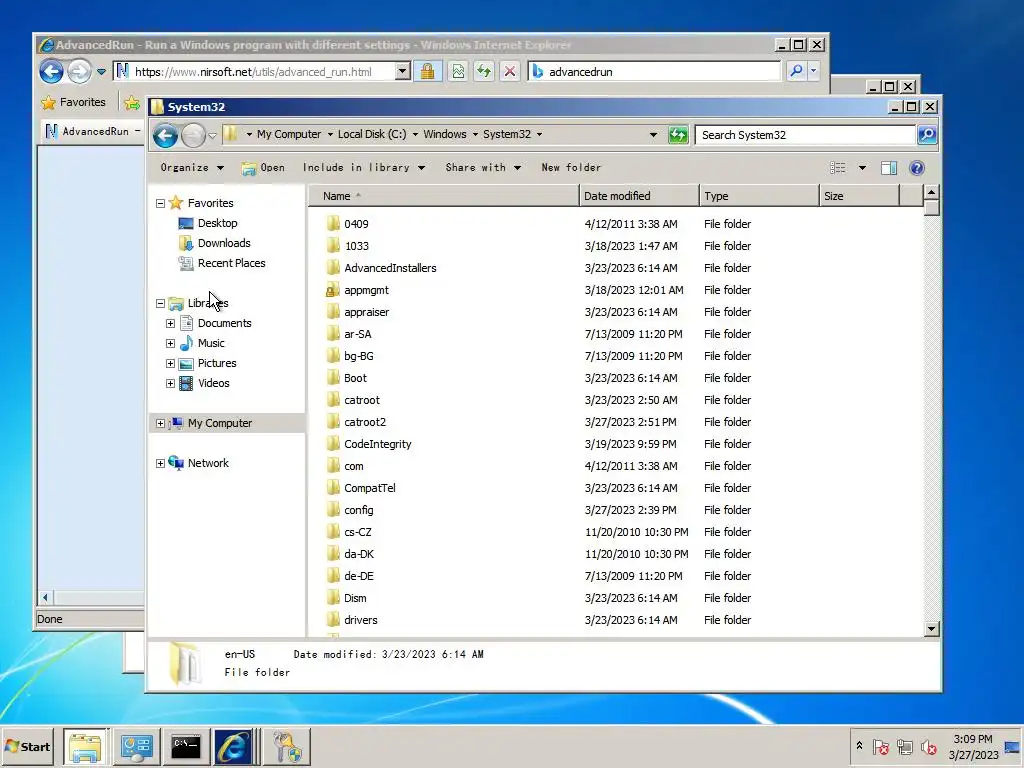Click the security lock icon in Internet Explorer
Screen dimensions: 1024x768
coord(428,71)
